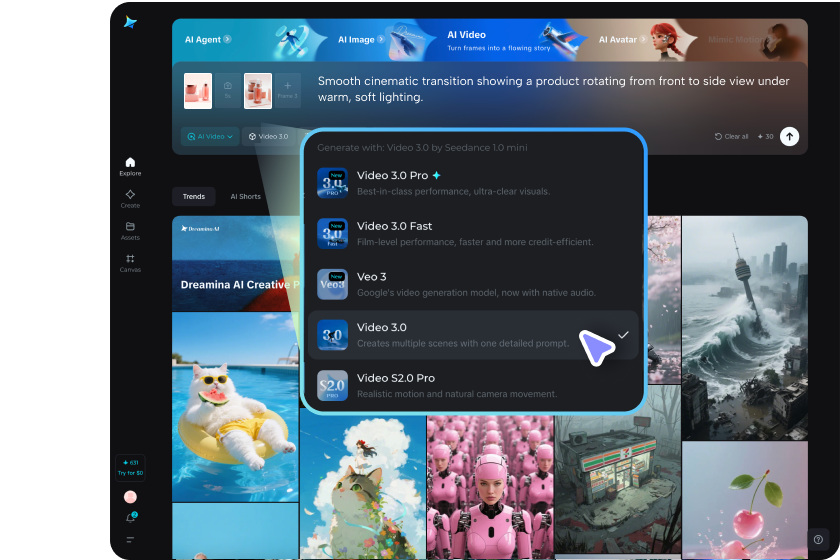Click the Video 3.0 Fast model icon
This screenshot has height=560, width=840.
click(332, 234)
